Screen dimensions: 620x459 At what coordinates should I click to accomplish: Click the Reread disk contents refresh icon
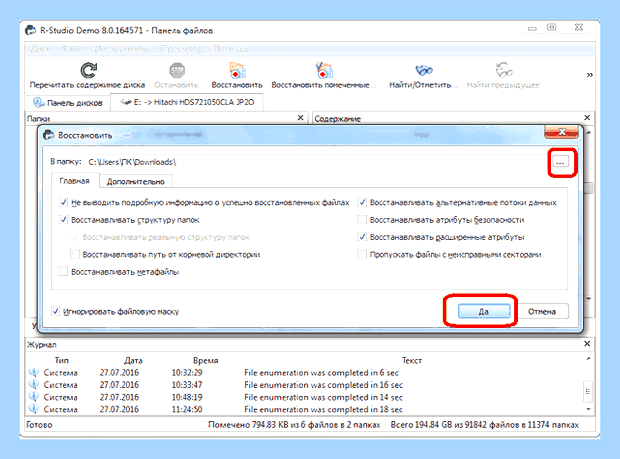[88, 70]
